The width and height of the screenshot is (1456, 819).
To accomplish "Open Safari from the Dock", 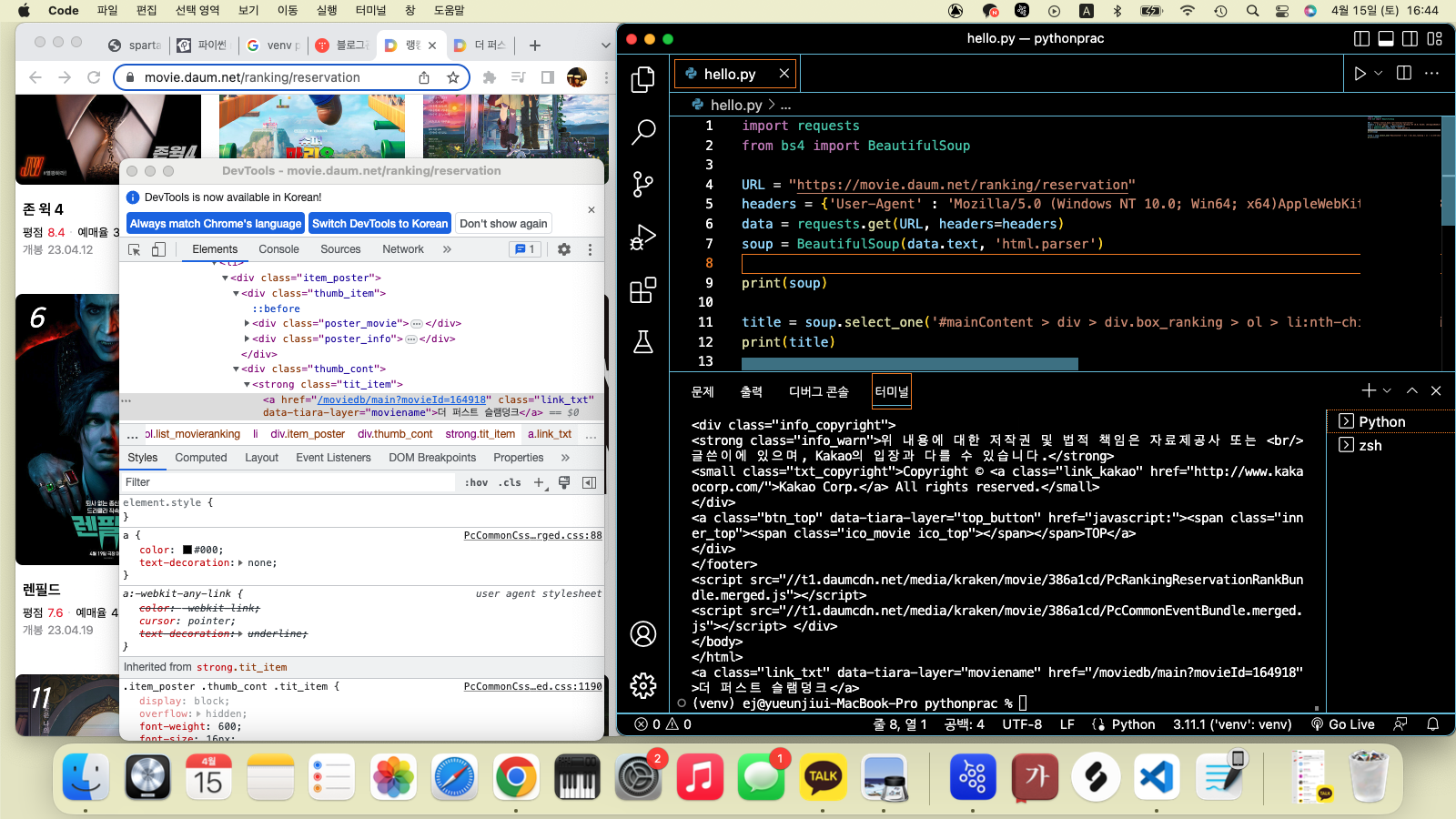I will [x=454, y=776].
